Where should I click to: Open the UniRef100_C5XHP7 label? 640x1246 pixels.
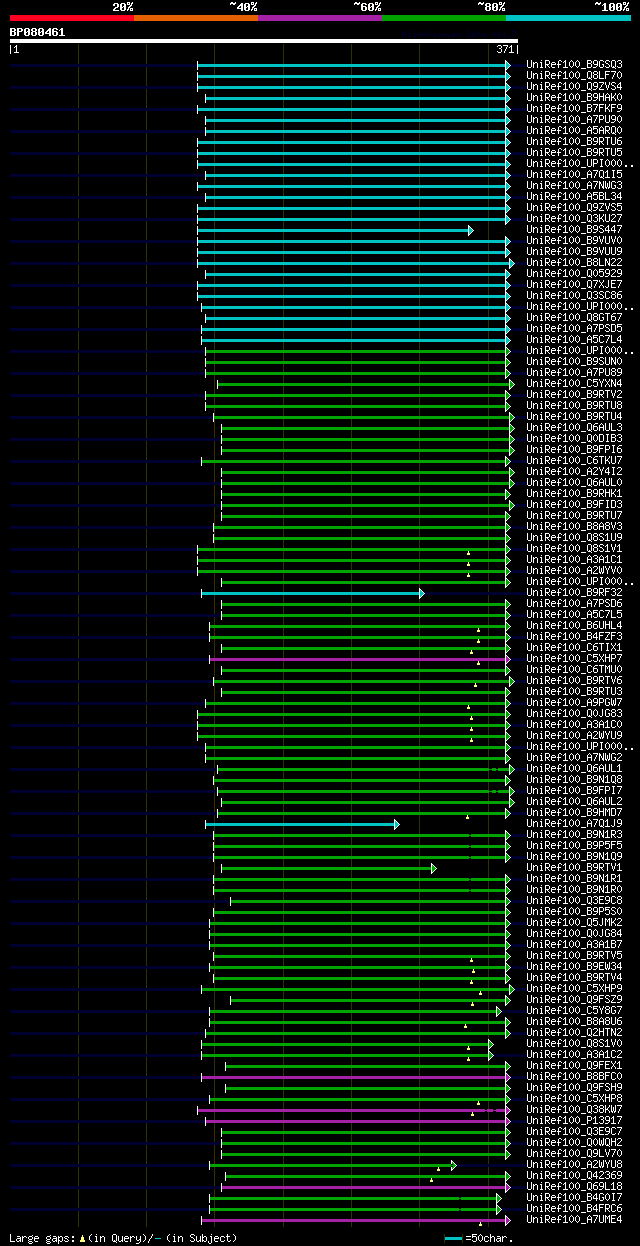click(575, 658)
